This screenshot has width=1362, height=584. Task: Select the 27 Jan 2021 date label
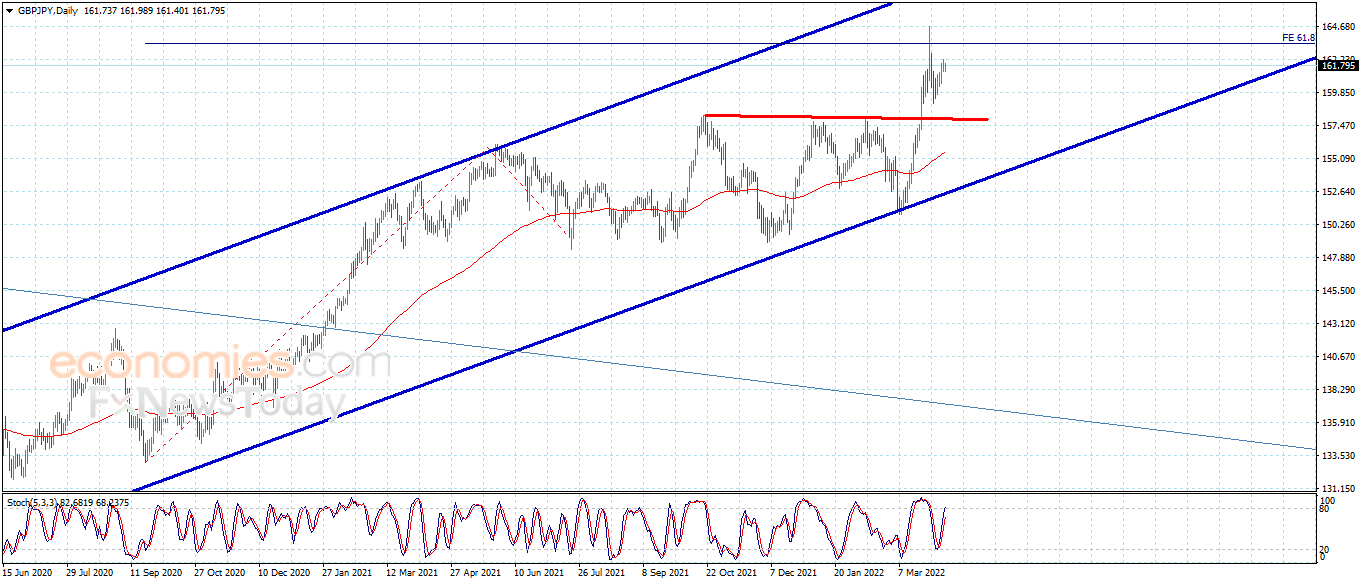coord(345,574)
